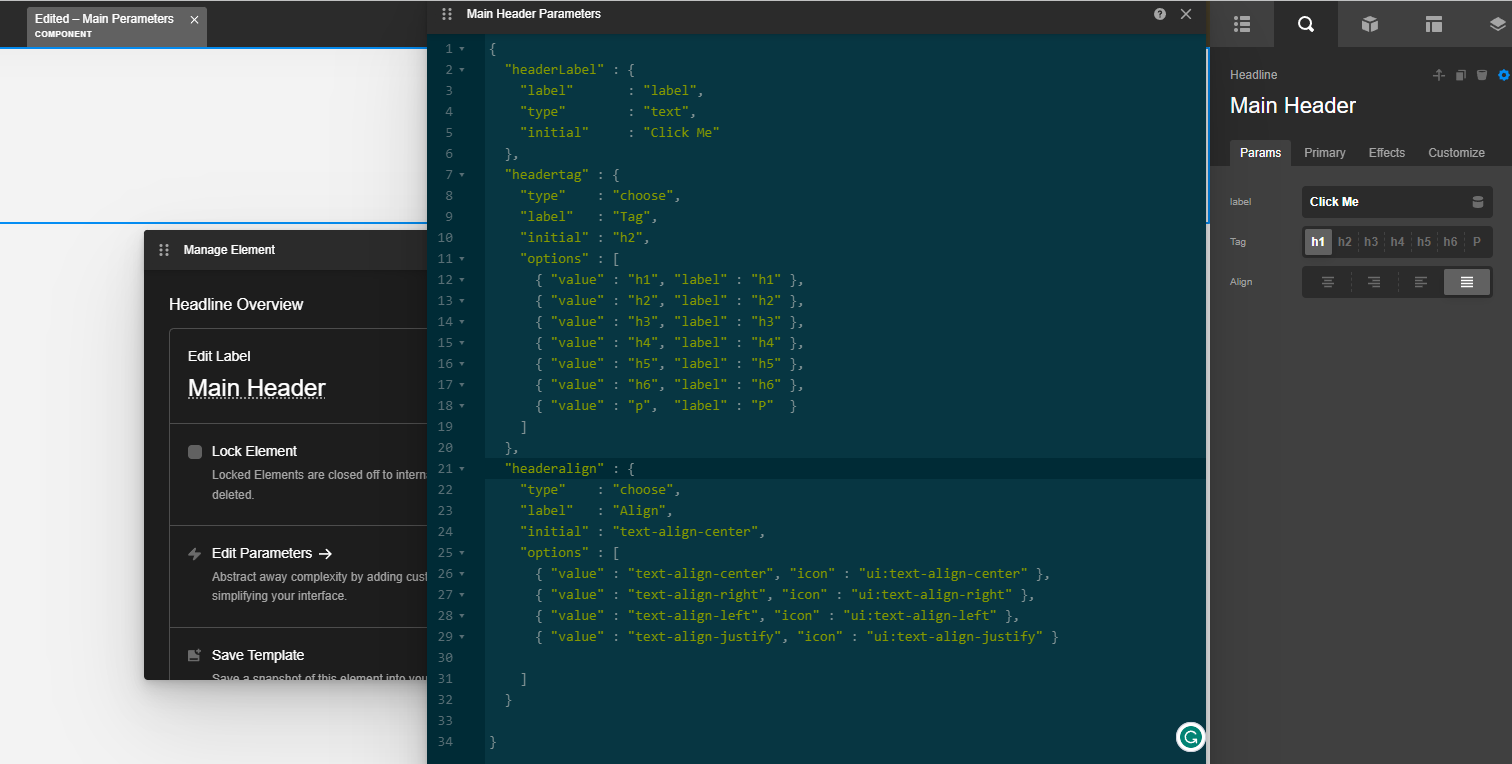Click the dynamic content icon in label field
Screen dimensions: 1512x764
click(x=1478, y=202)
